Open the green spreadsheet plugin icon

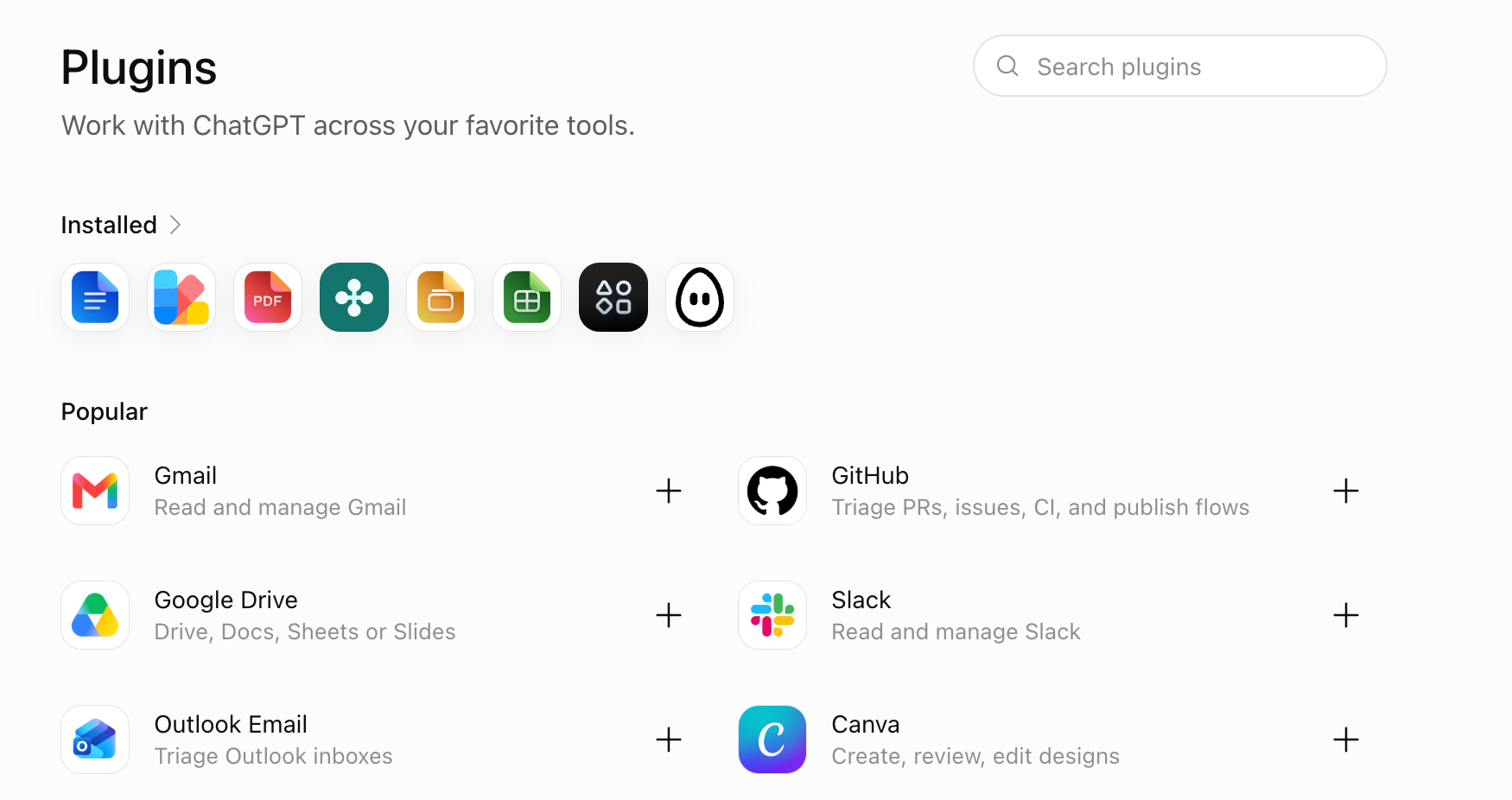(527, 297)
